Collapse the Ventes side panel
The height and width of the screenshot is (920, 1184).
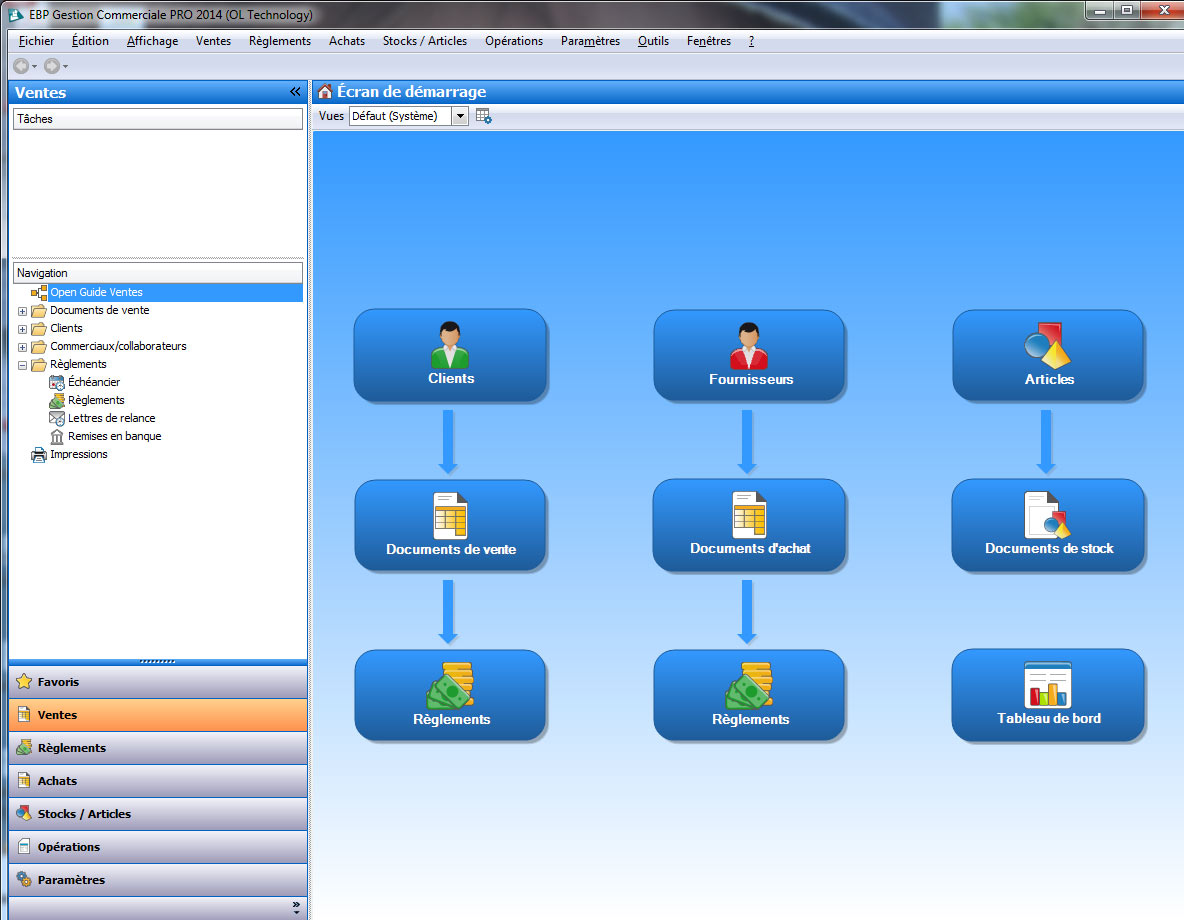tap(295, 92)
